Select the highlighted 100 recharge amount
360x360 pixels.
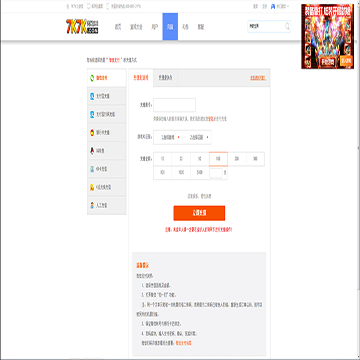pyautogui.click(x=218, y=159)
